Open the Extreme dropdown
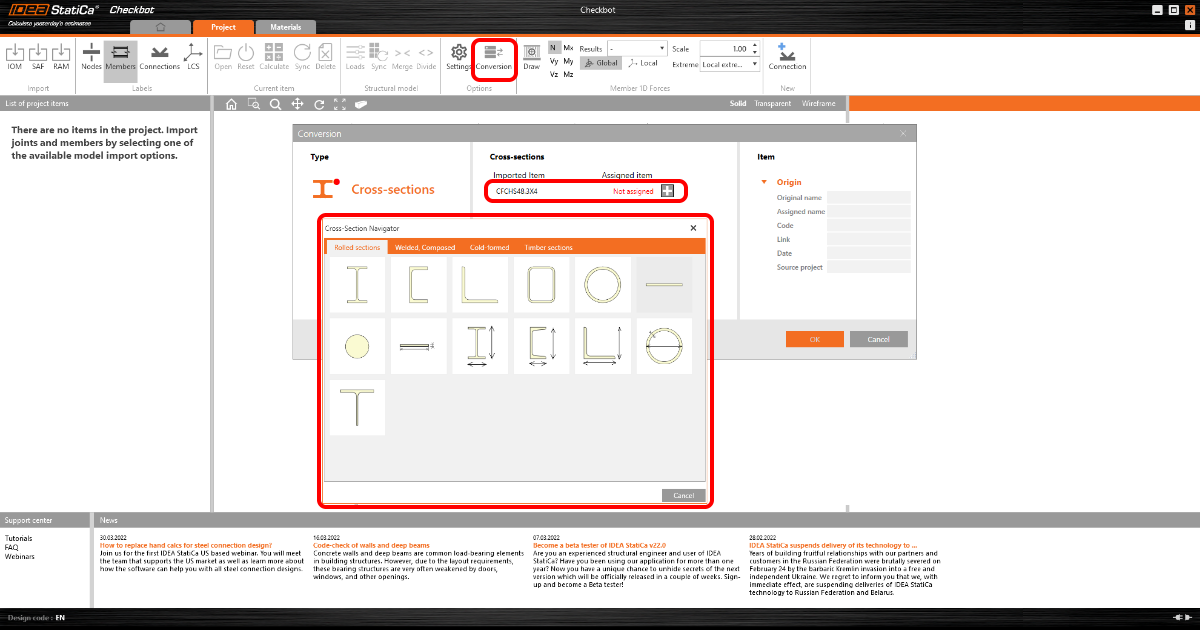 click(730, 64)
